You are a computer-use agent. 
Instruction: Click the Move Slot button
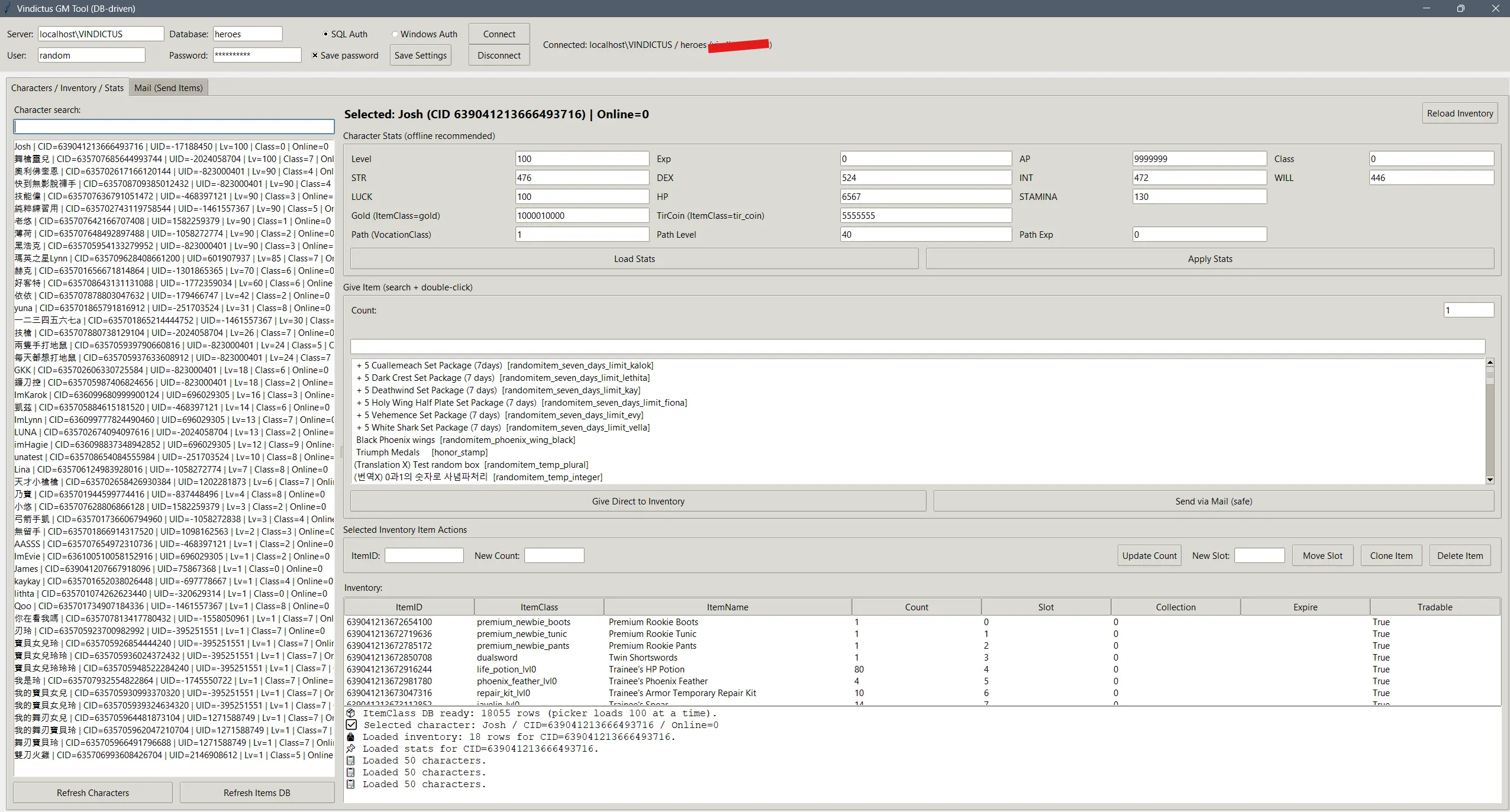1322,556
